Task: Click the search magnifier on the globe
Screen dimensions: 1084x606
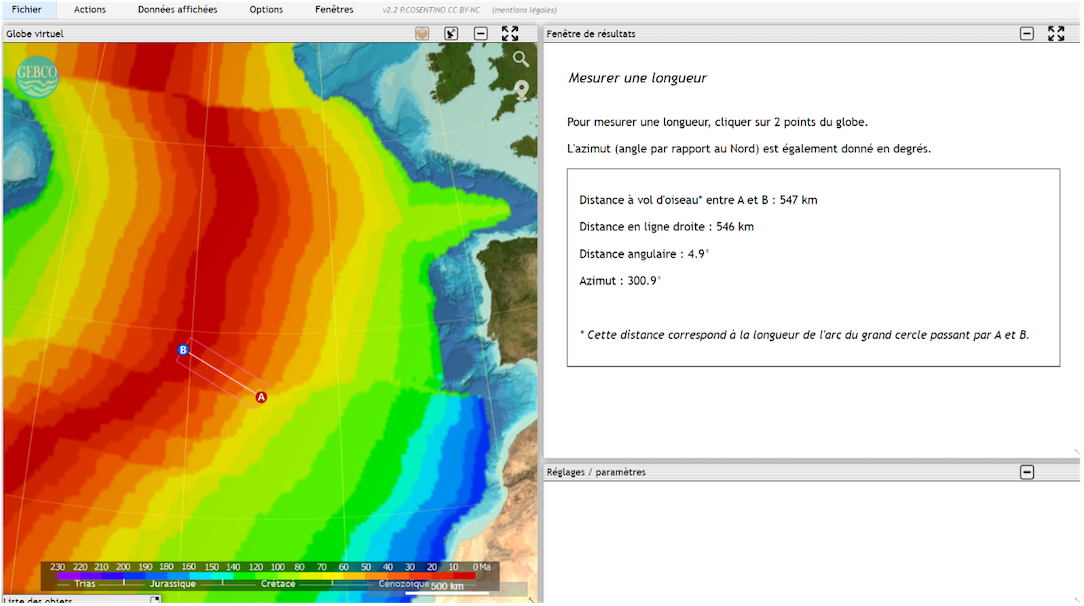Action: click(520, 59)
